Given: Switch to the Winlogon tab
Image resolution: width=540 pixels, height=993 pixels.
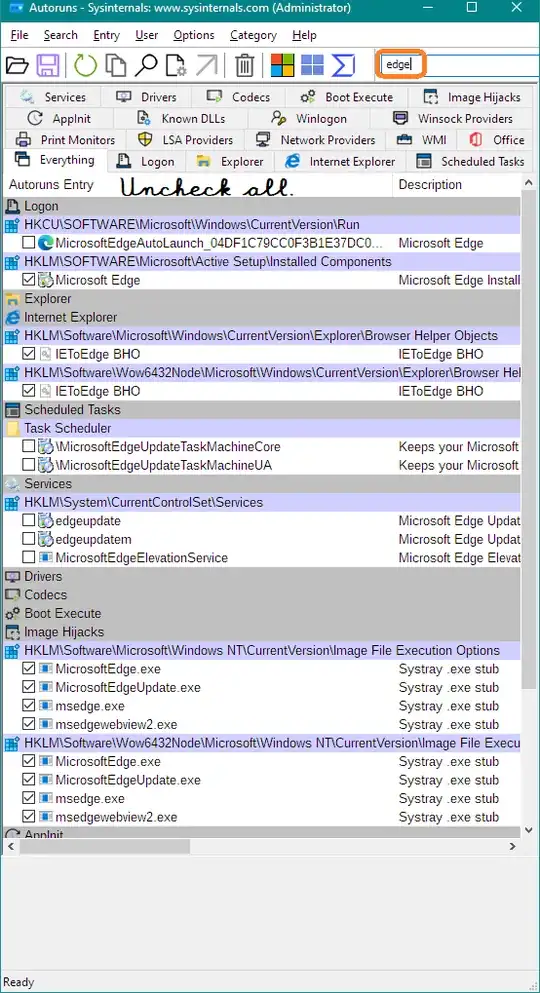Looking at the screenshot, I should [309, 118].
